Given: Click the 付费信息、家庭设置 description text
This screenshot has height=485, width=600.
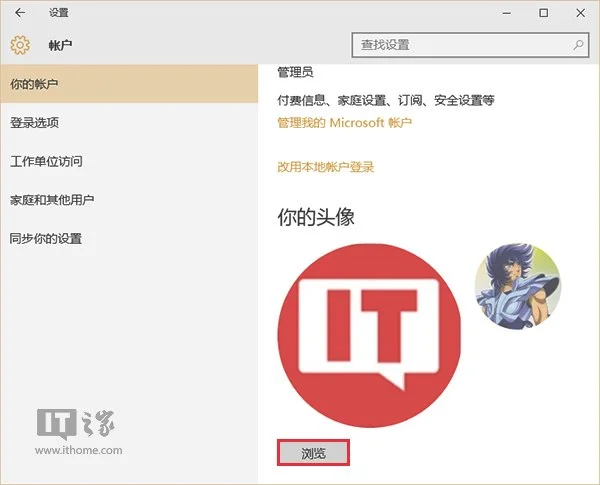Looking at the screenshot, I should coord(386,101).
